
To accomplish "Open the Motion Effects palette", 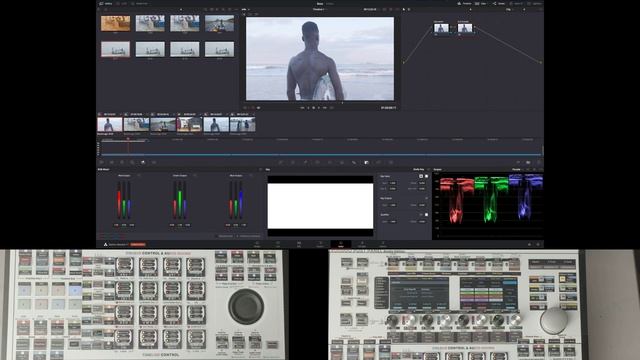I will coord(154,162).
